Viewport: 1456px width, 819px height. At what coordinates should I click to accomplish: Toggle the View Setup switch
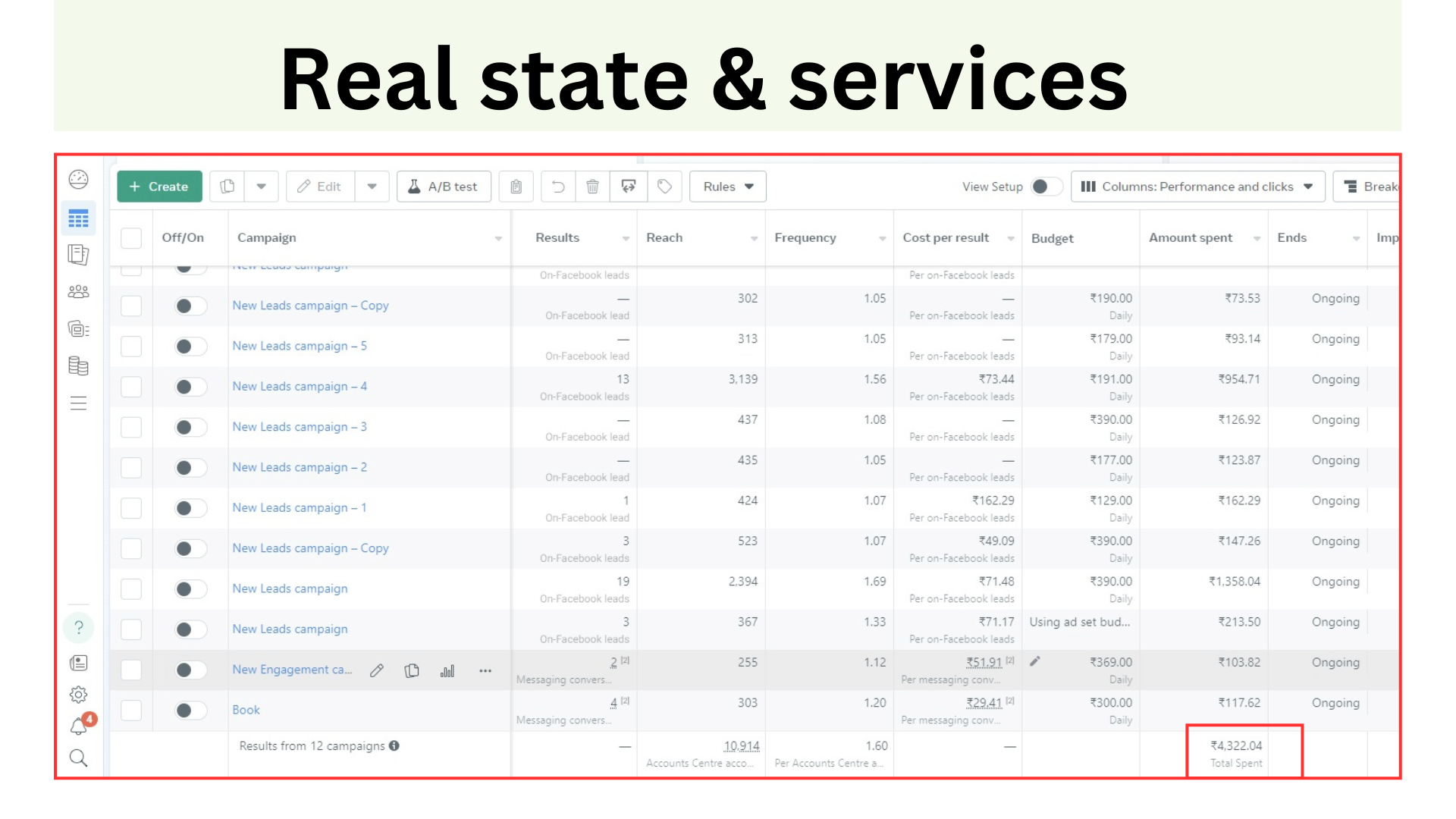[x=1046, y=187]
